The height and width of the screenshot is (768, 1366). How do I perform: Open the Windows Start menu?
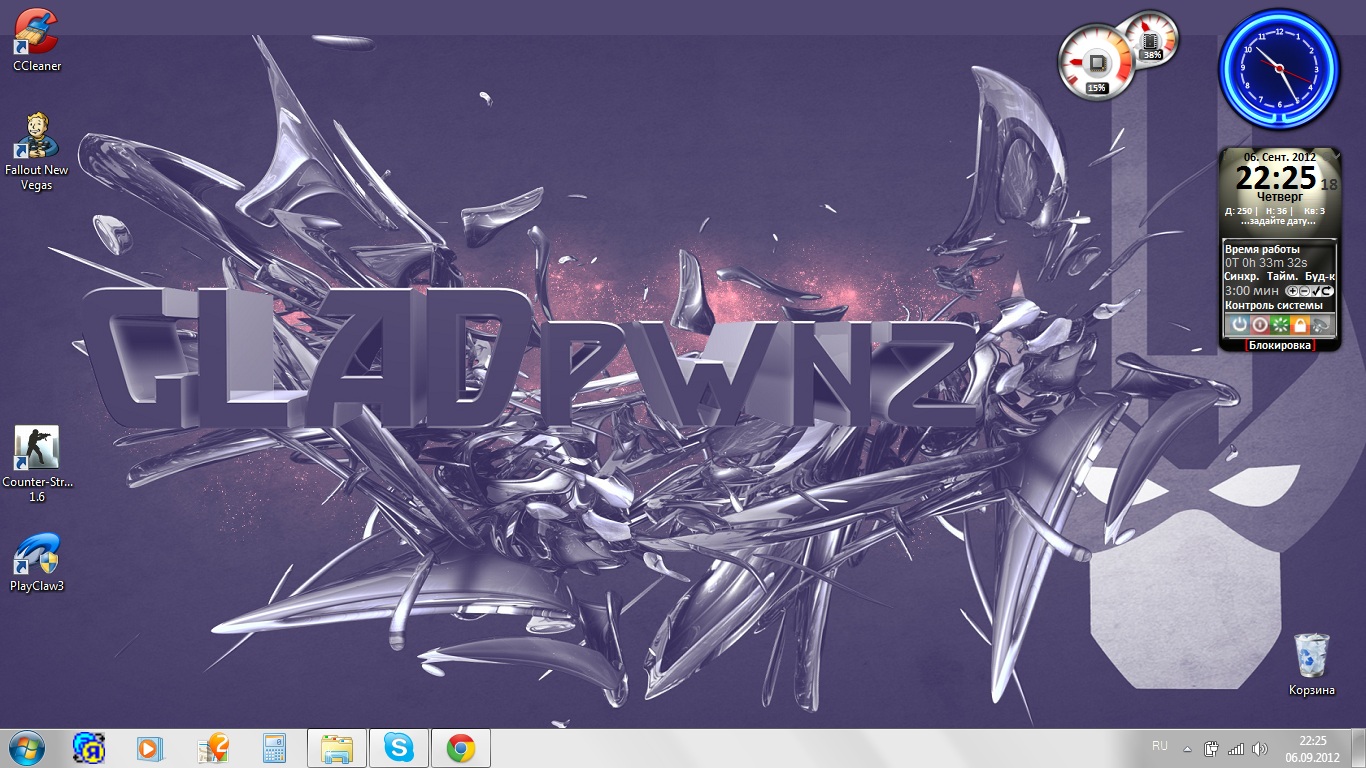pos(27,748)
